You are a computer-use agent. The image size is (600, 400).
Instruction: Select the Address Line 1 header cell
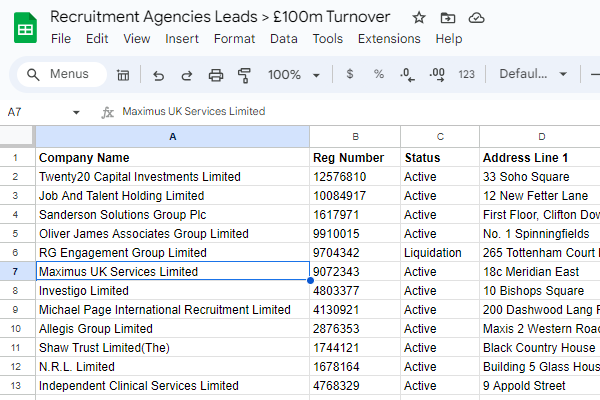click(540, 157)
